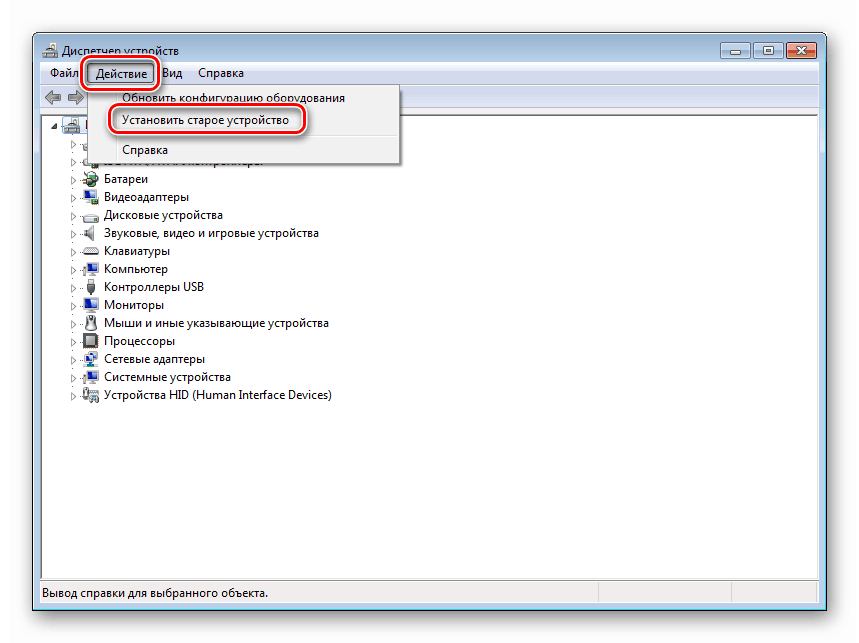Minimize the Диспетчер устройств window
This screenshot has height=643, width=859.
735,51
